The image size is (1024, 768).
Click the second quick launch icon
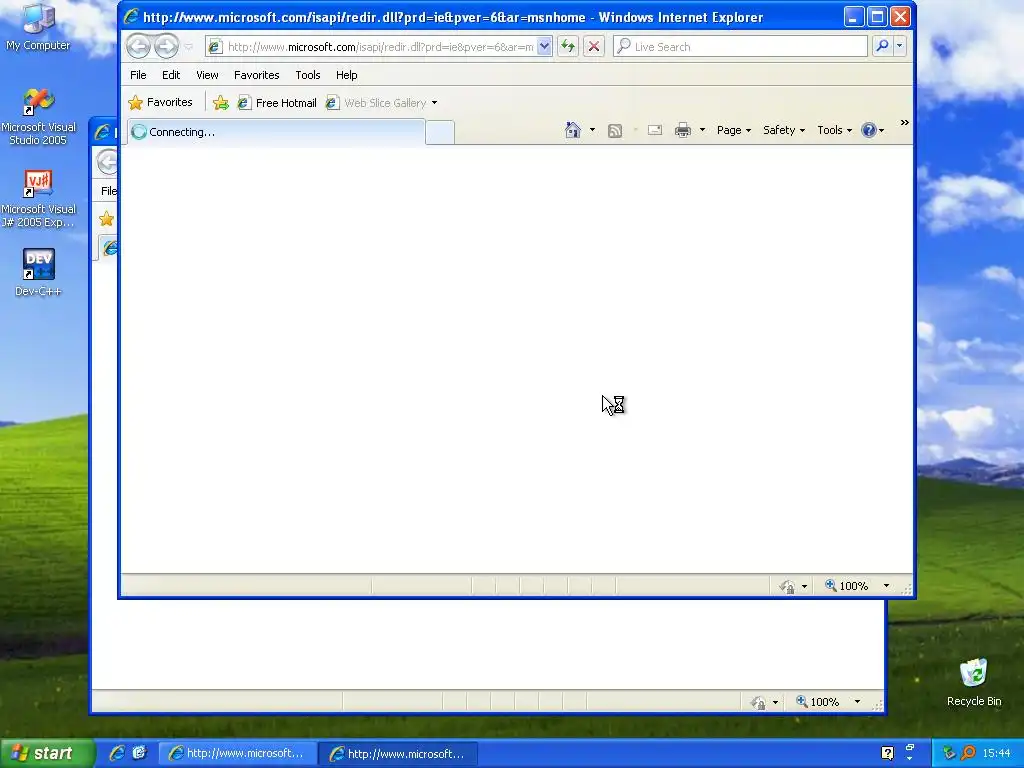pos(139,753)
